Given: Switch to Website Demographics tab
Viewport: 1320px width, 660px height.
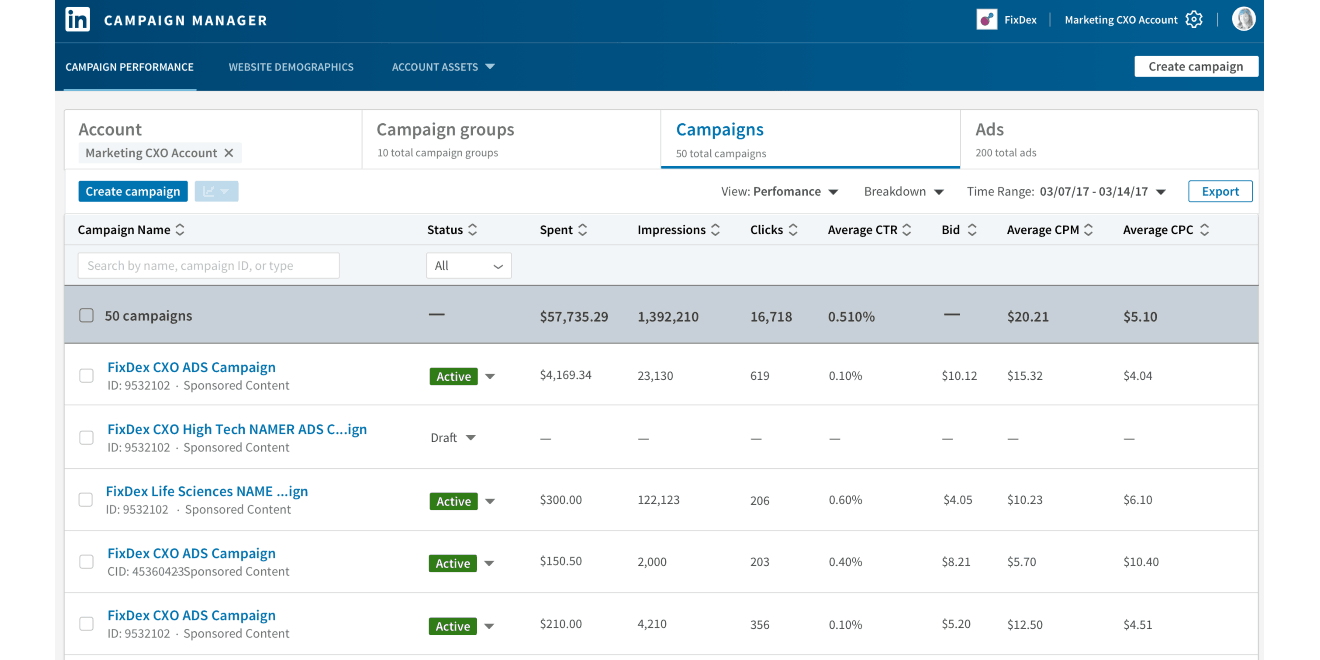Looking at the screenshot, I should pyautogui.click(x=291, y=67).
